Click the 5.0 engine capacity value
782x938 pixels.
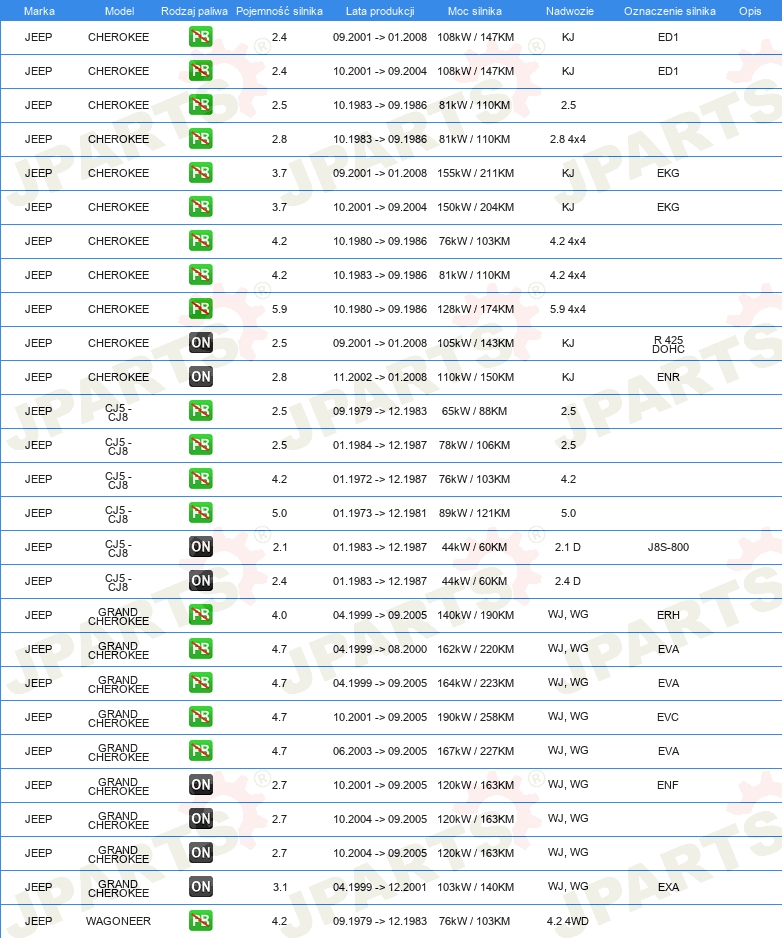[279, 513]
